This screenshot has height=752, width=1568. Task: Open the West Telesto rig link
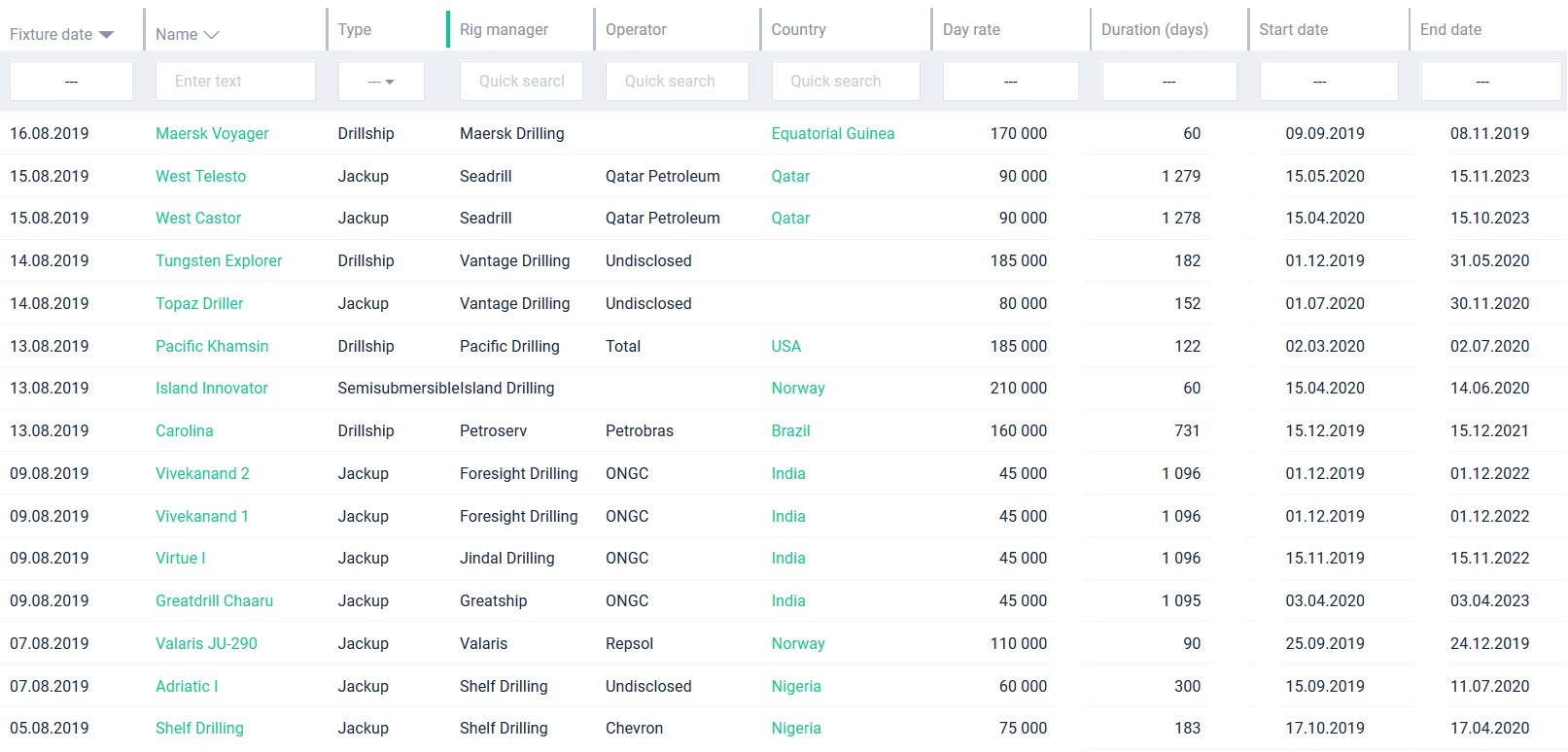(200, 177)
